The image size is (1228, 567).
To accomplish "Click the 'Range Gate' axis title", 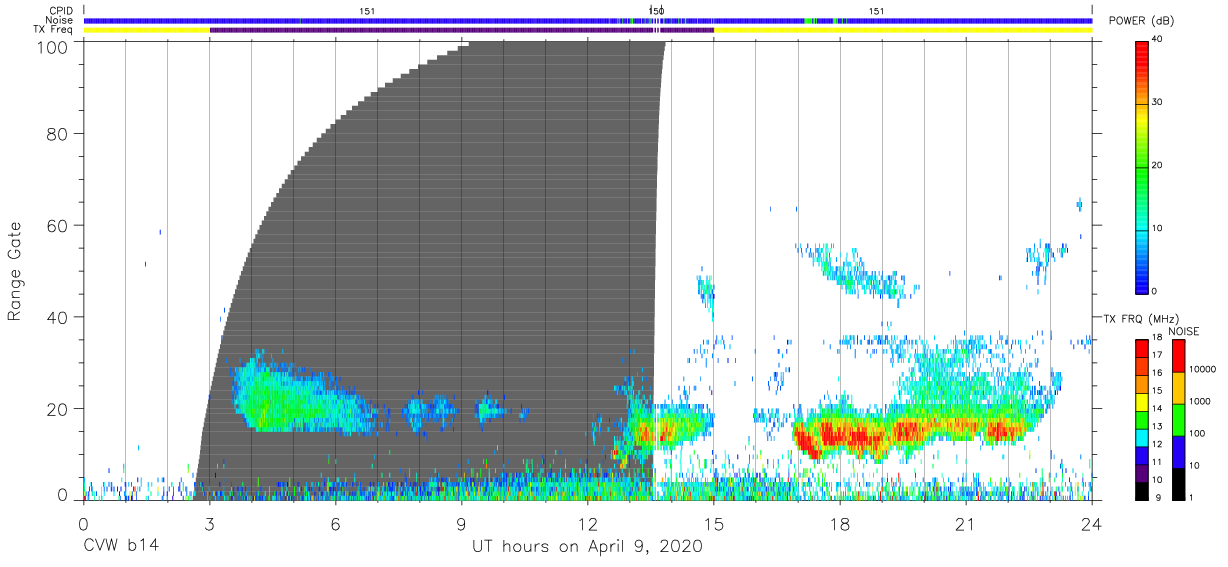I will [15, 271].
